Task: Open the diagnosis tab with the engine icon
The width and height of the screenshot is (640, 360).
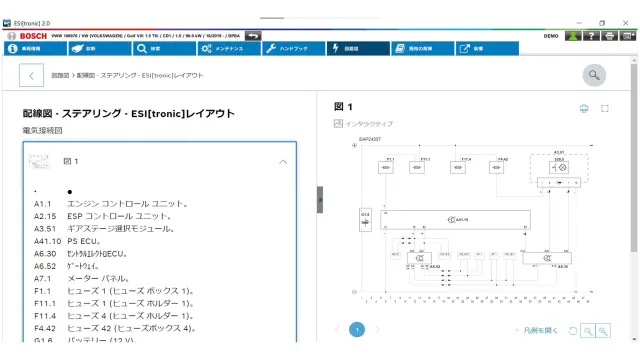Action: pos(100,49)
